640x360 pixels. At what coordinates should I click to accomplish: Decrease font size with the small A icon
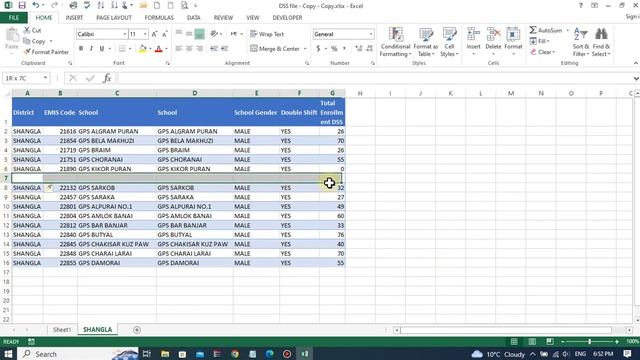(x=164, y=34)
